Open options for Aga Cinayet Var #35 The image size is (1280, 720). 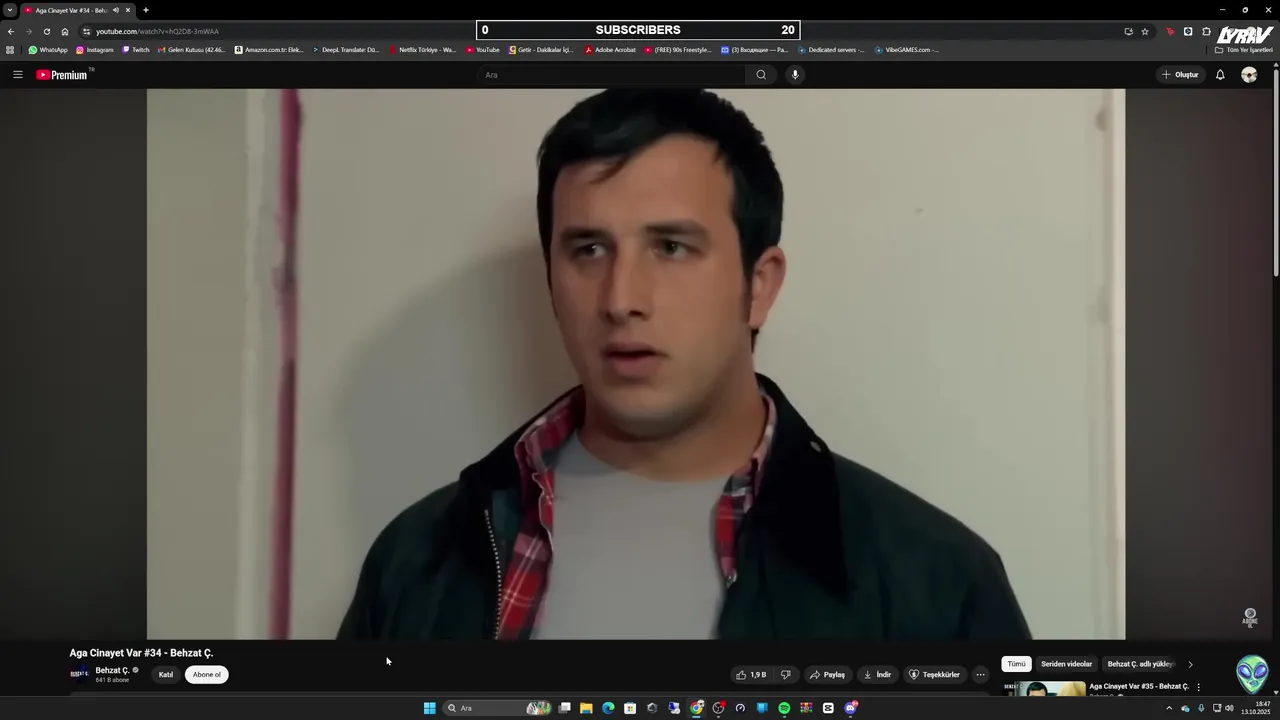point(1198,688)
